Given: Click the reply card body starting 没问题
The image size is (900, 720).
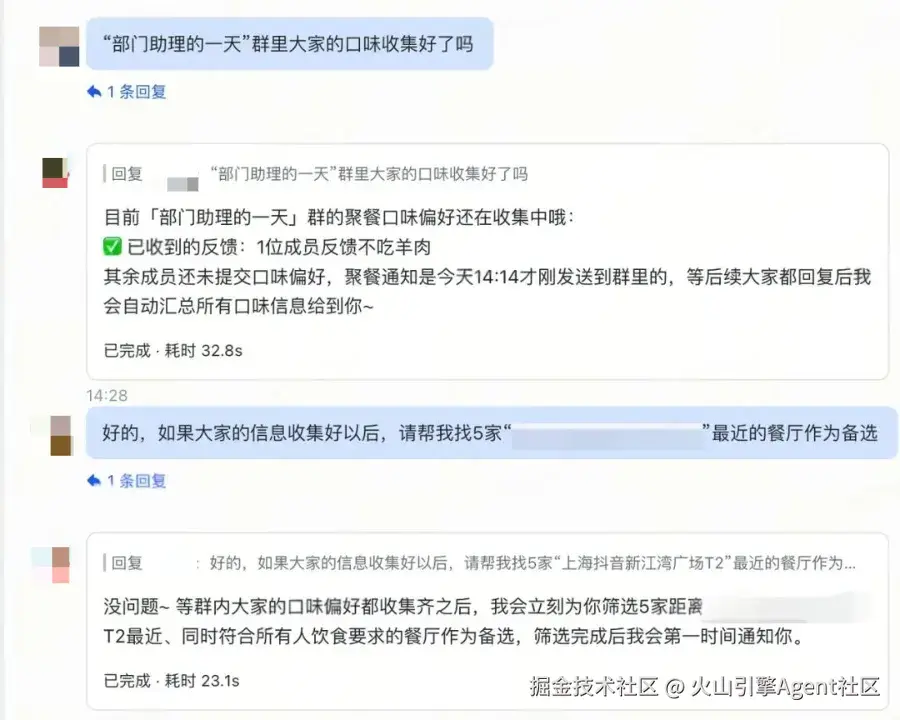Looking at the screenshot, I should click(487, 621).
